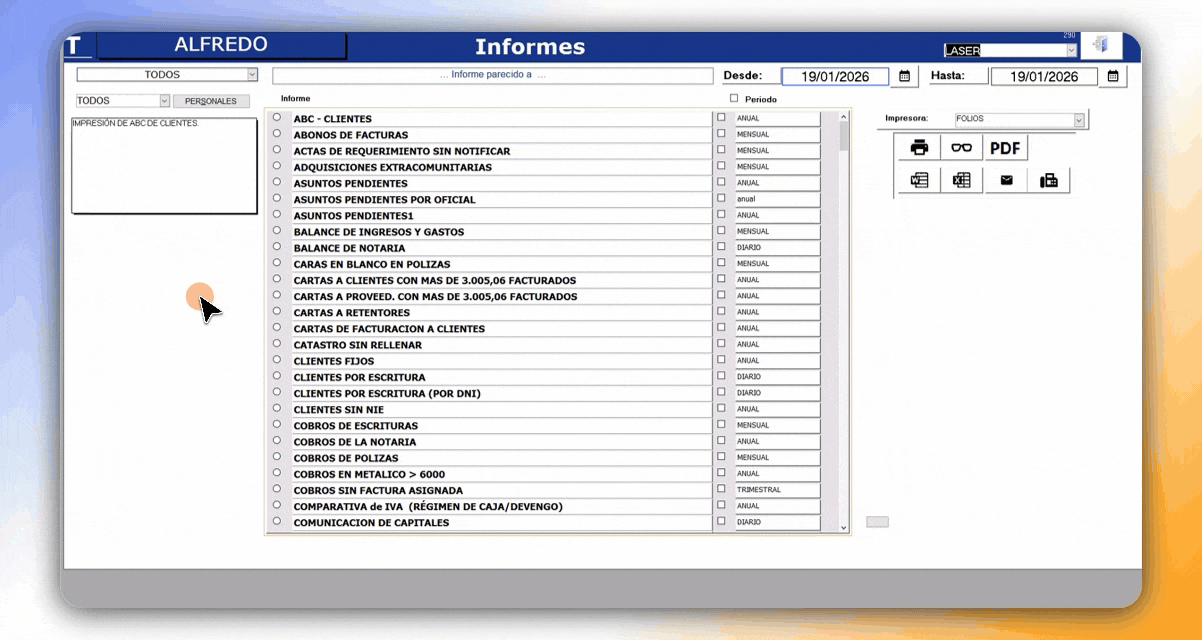Screen dimensions: 1202x640
Task: Click the printer icon to print report
Action: tap(919, 148)
